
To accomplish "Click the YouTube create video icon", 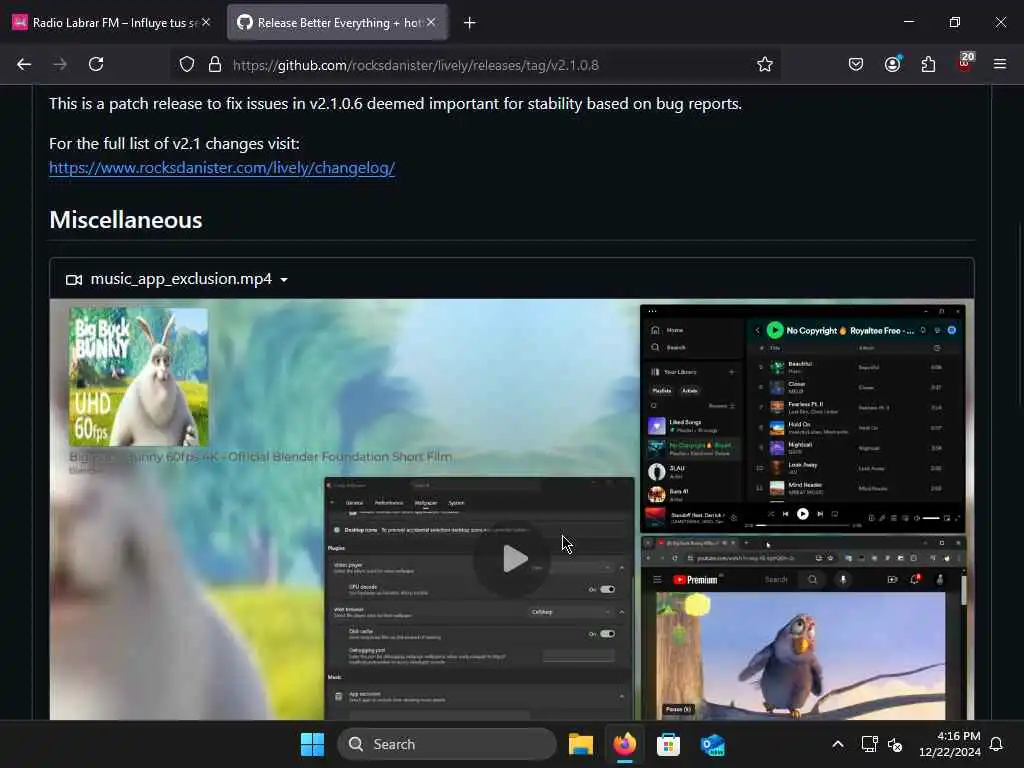I will click(x=892, y=579).
